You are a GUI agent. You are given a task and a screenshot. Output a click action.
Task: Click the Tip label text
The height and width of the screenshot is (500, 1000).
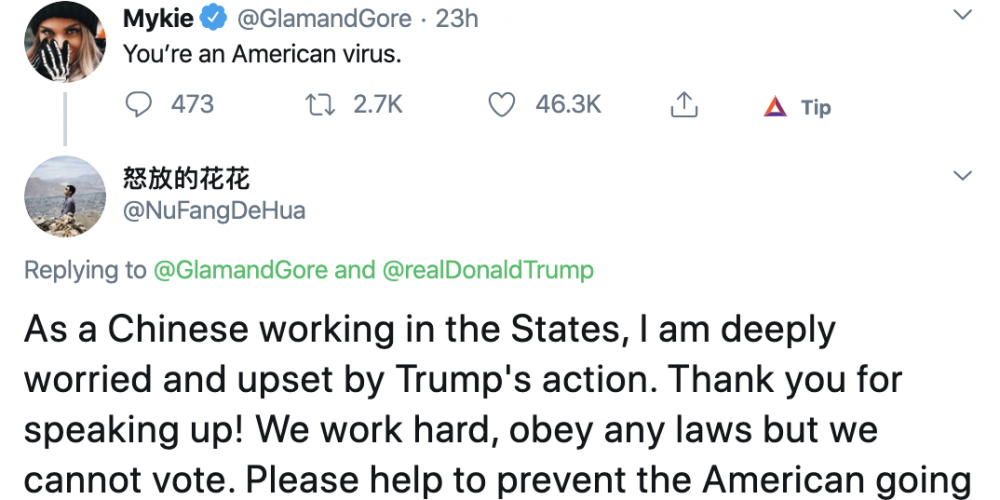point(816,107)
